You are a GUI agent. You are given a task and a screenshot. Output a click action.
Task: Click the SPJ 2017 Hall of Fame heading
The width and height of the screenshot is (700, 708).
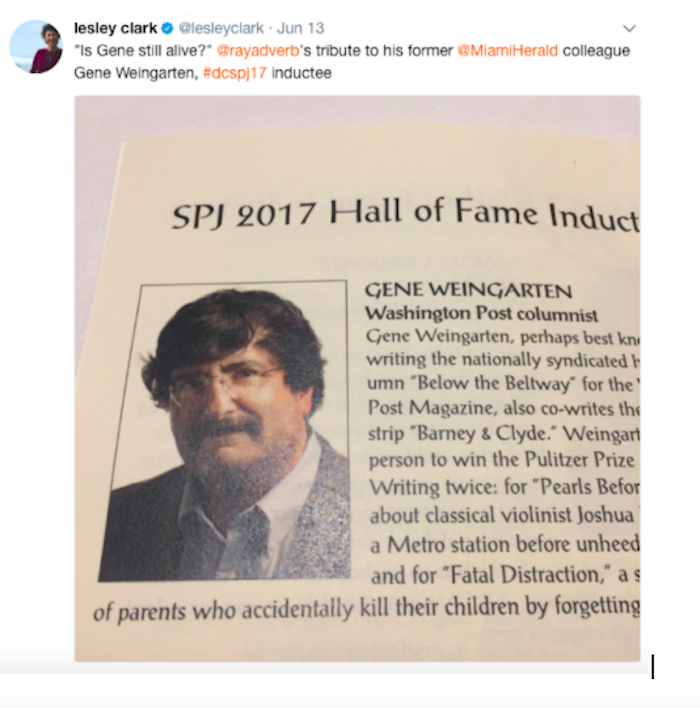405,214
